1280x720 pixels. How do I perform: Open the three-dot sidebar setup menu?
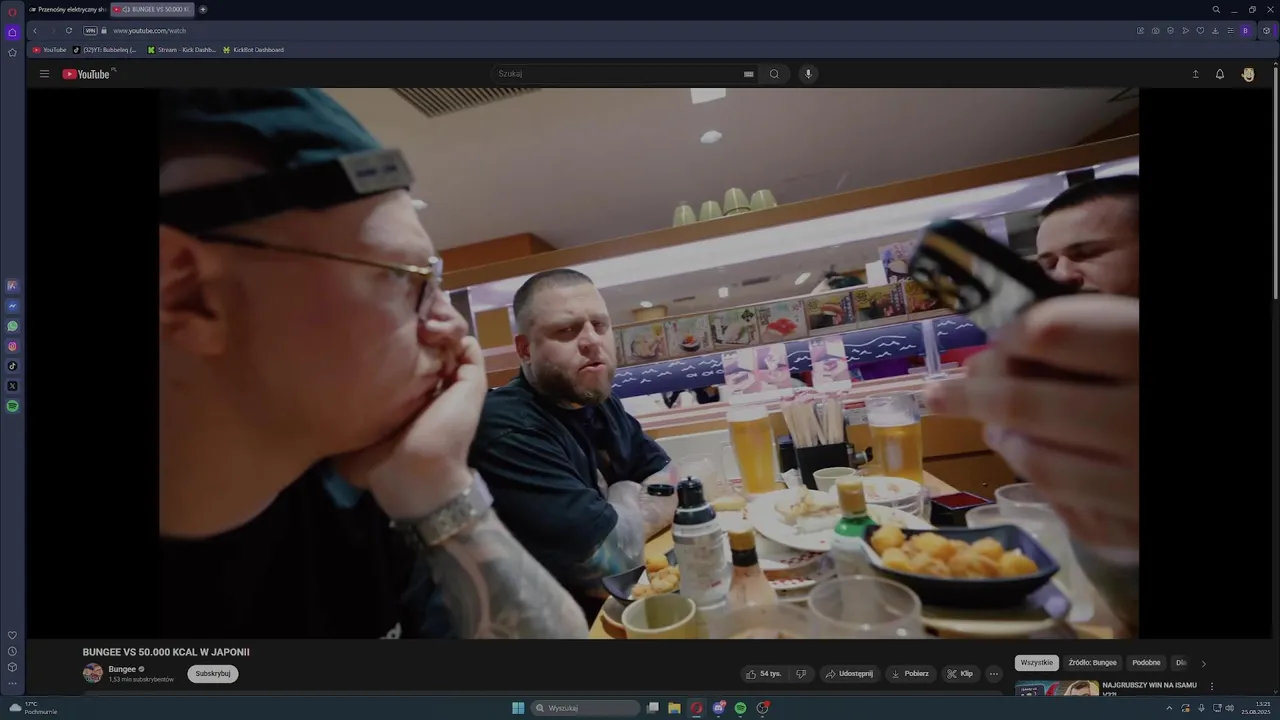tap(12, 684)
